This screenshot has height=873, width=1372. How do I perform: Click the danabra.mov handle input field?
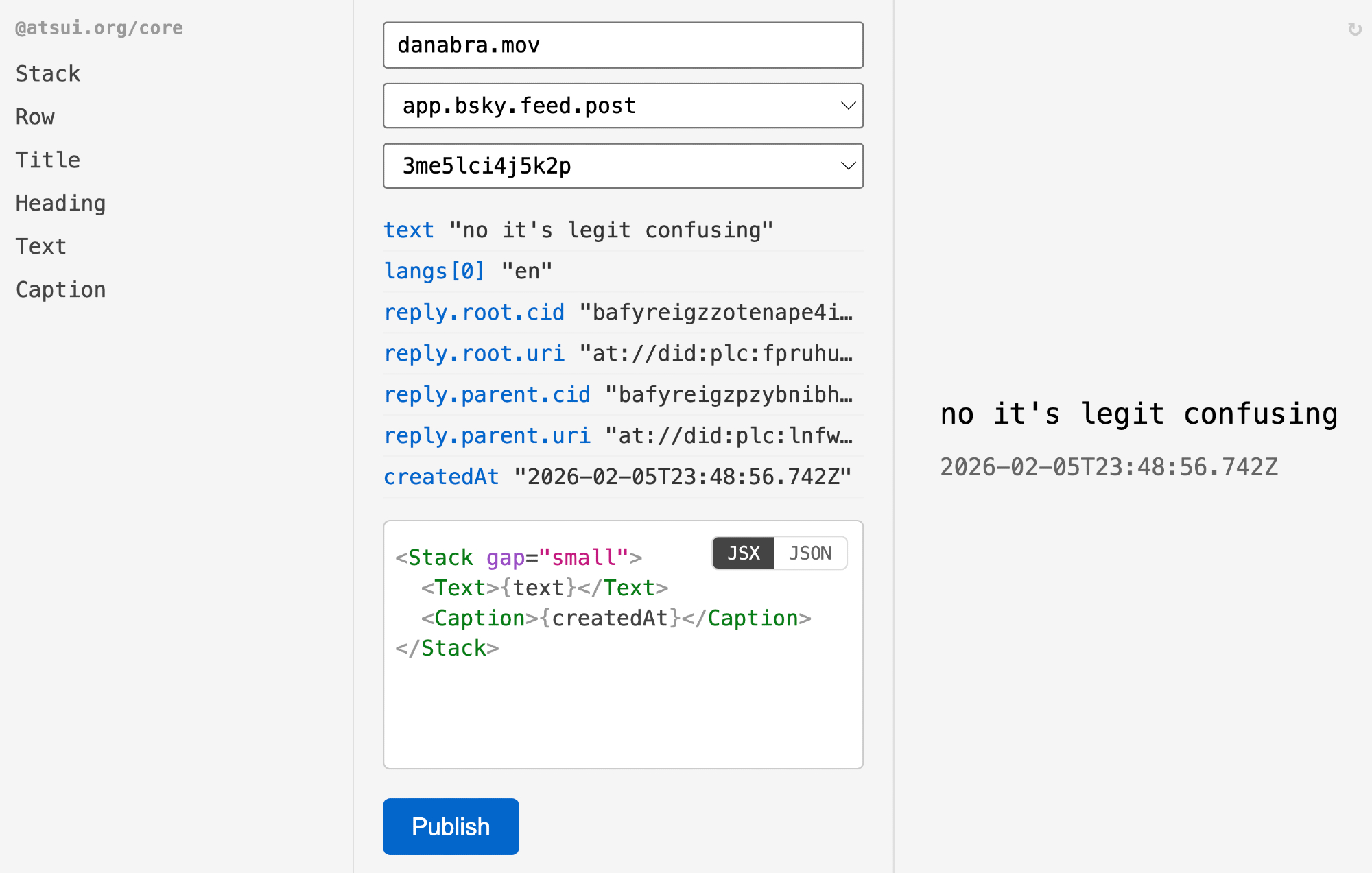[x=623, y=45]
